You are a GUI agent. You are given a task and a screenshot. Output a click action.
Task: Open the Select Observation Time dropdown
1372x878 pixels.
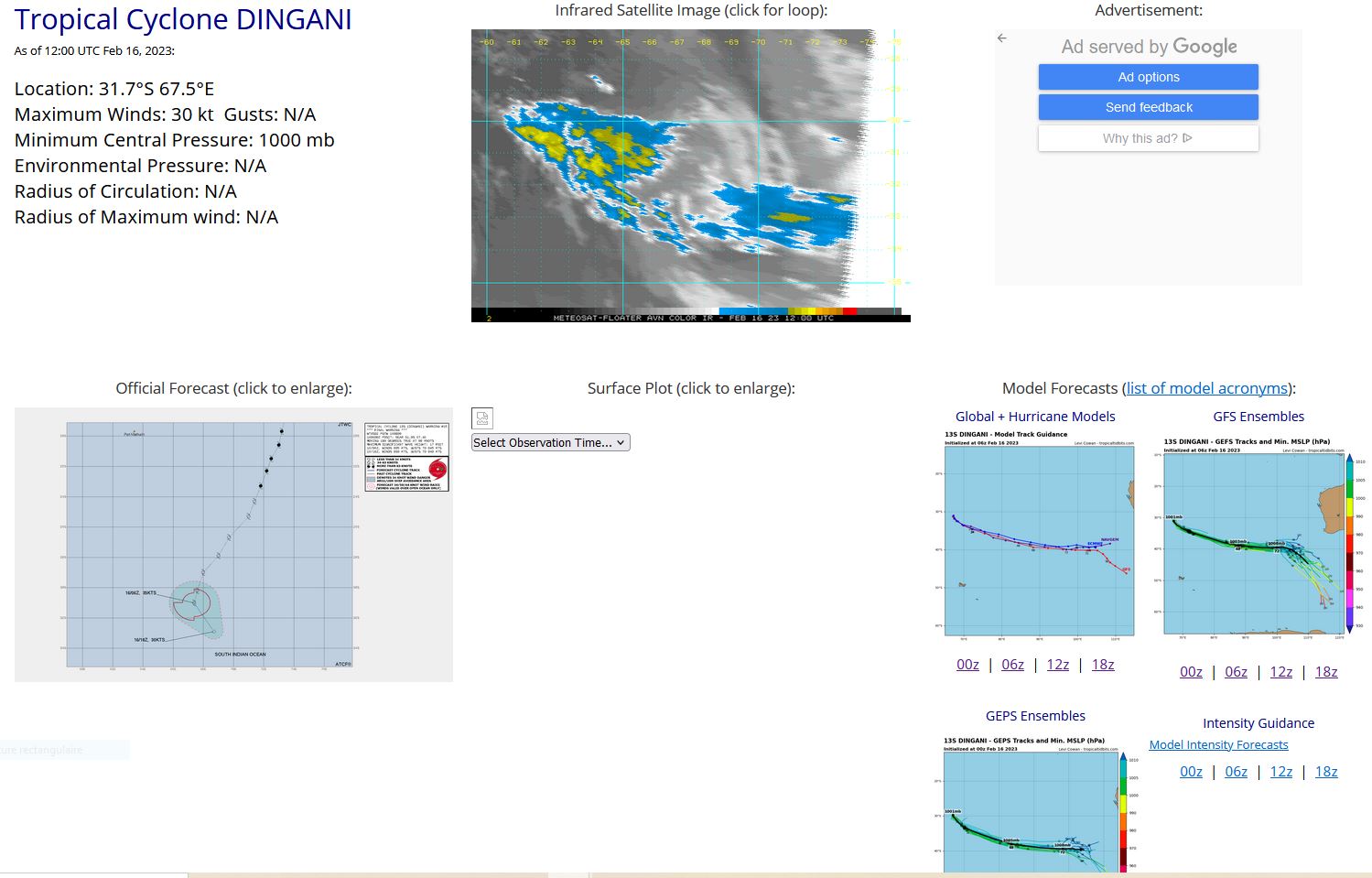550,442
